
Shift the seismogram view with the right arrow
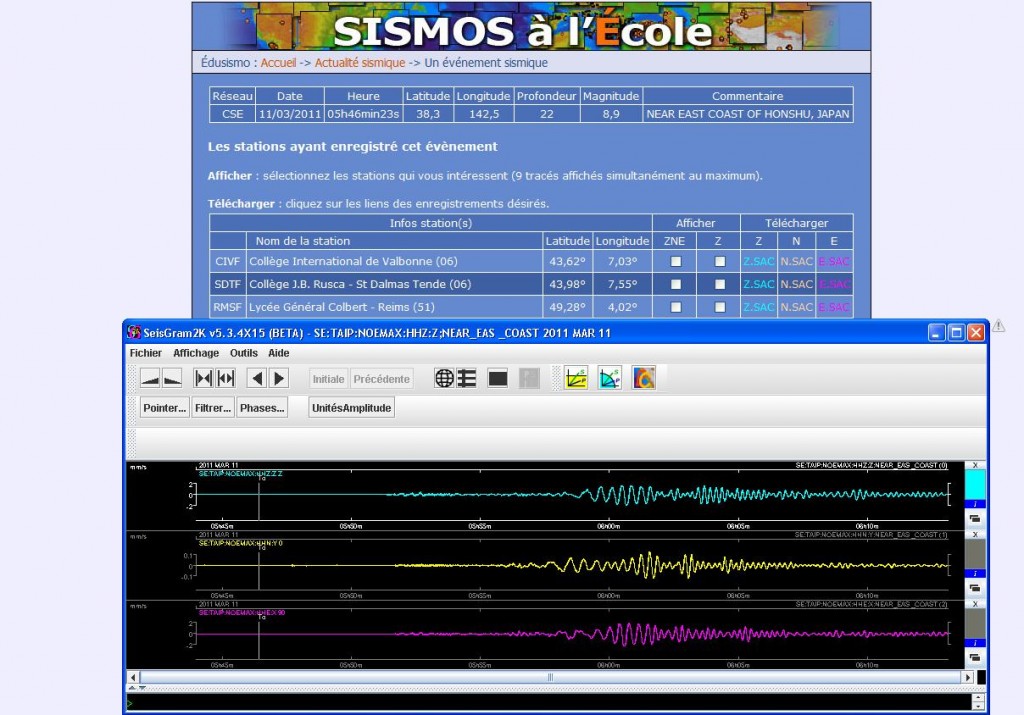[x=279, y=379]
